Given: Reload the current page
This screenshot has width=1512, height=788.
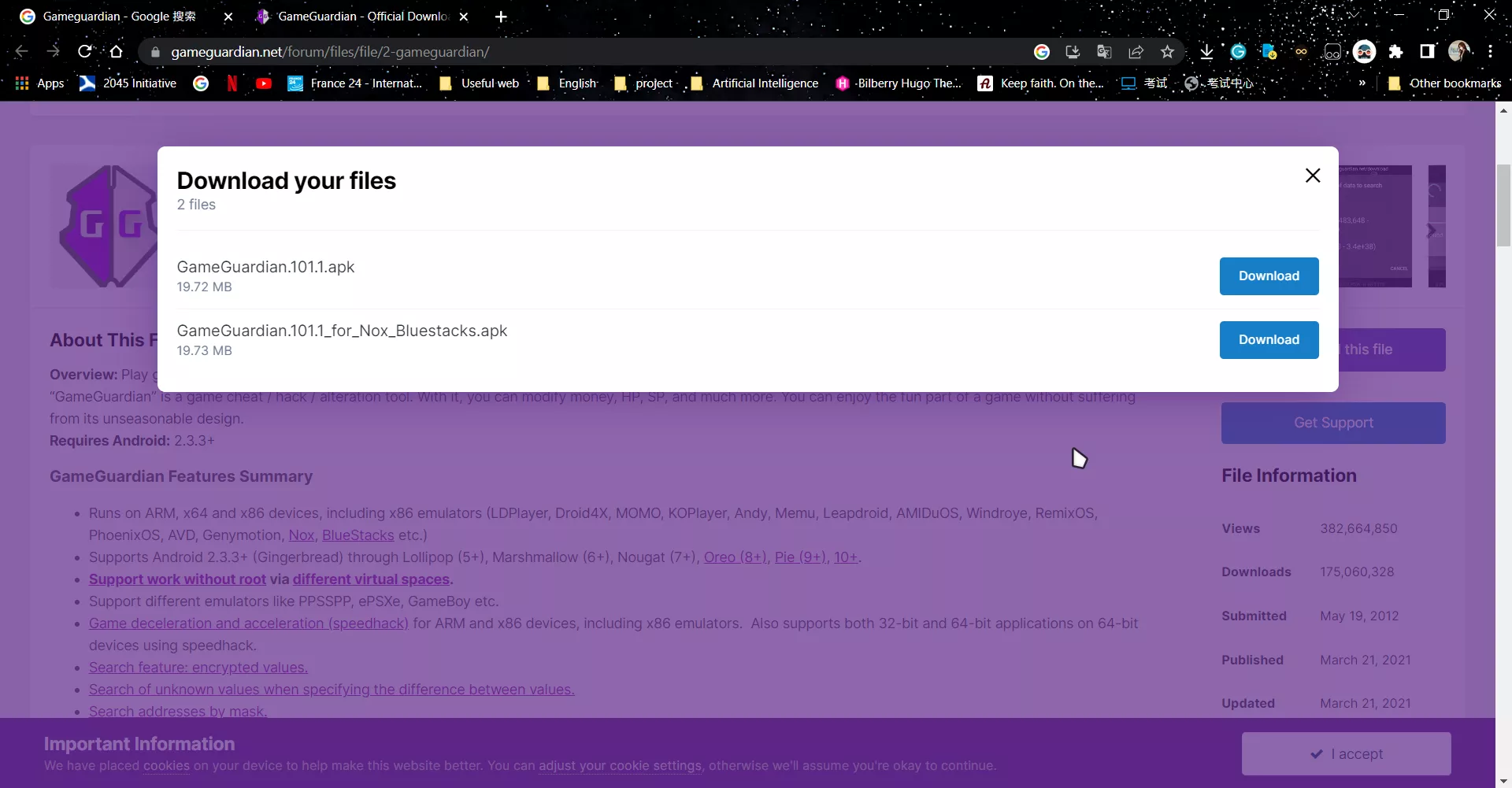Looking at the screenshot, I should click(x=85, y=52).
